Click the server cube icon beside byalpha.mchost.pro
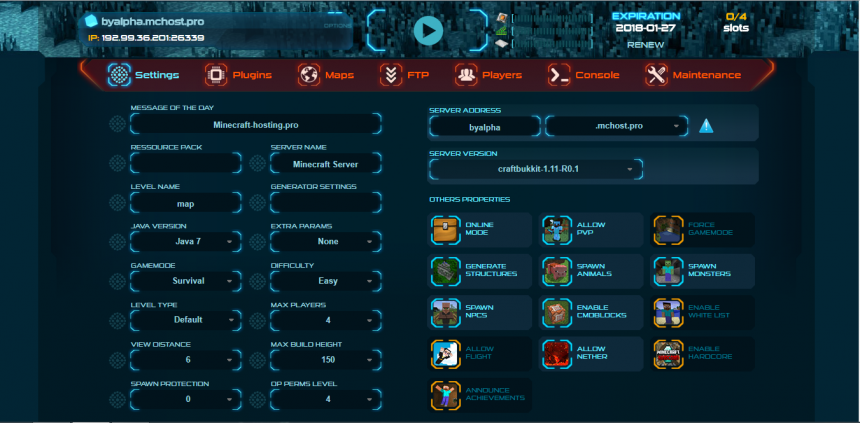Image resolution: width=860 pixels, height=423 pixels. coord(90,21)
